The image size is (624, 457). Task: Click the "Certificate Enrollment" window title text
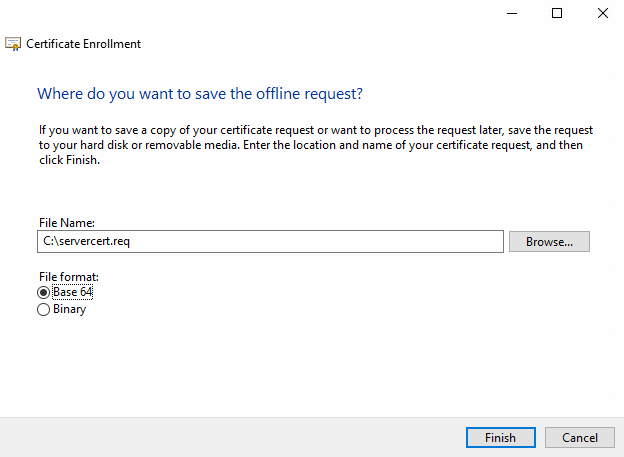[83, 44]
